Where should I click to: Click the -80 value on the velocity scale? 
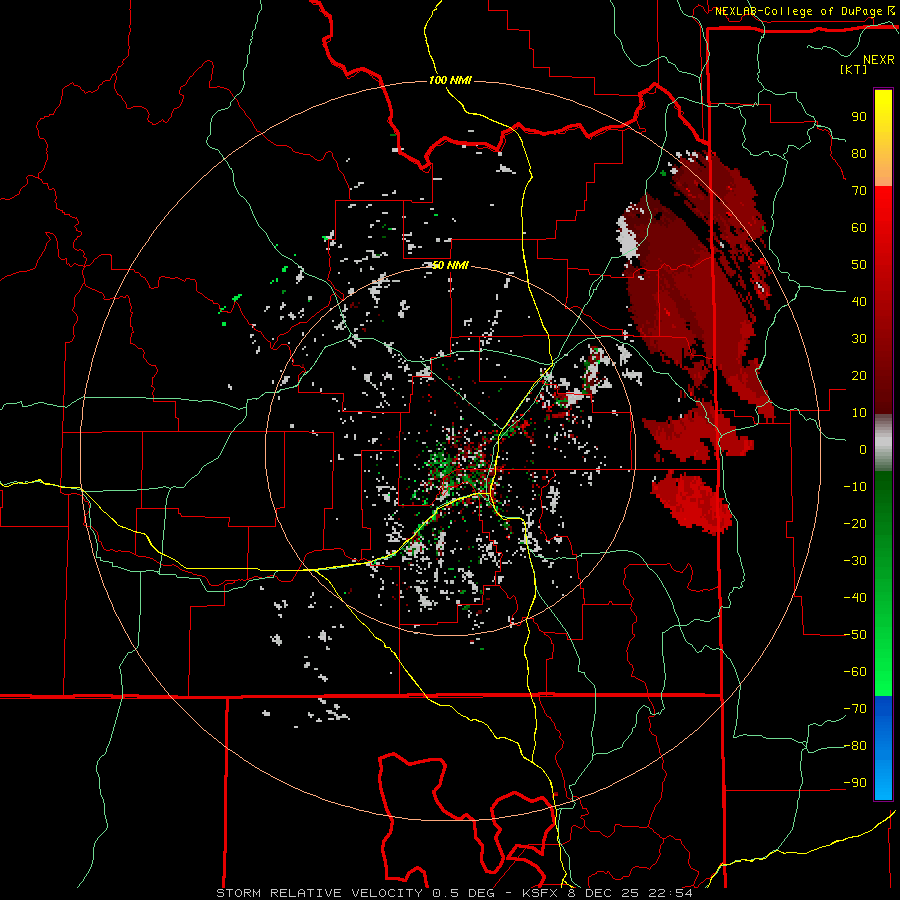(855, 746)
